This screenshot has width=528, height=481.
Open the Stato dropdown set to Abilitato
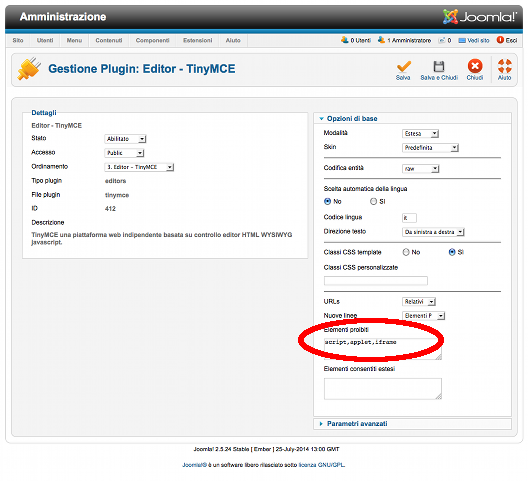tap(125, 139)
